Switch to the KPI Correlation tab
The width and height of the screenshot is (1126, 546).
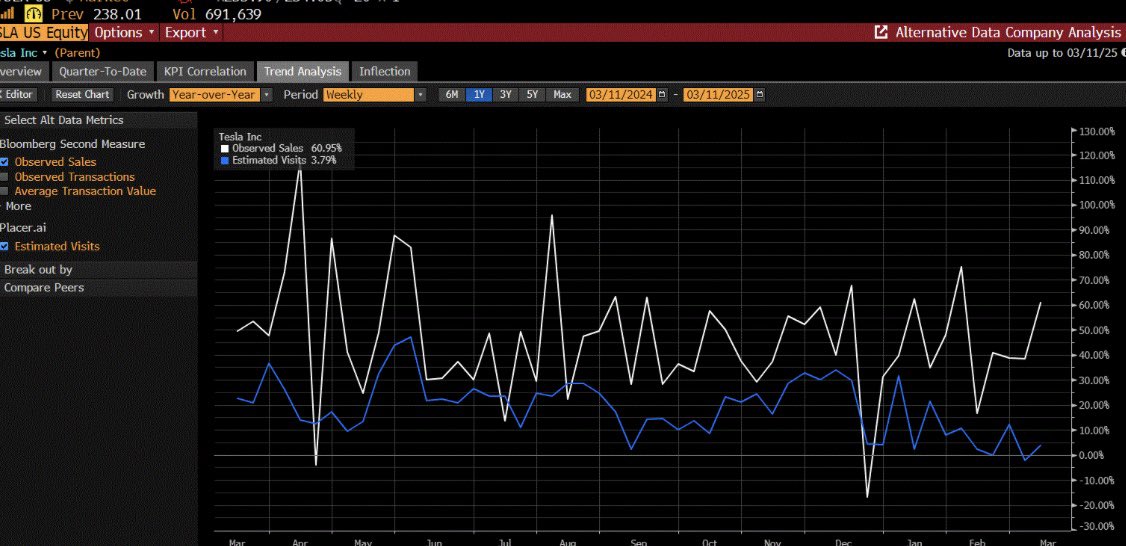(205, 71)
